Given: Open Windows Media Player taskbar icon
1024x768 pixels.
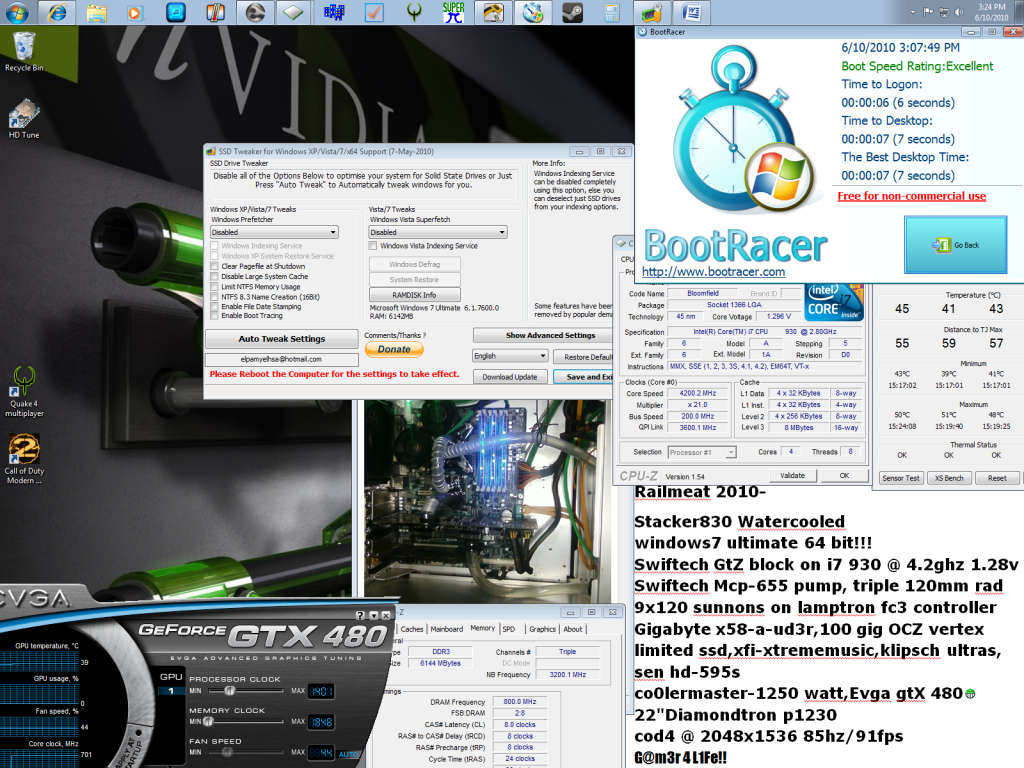Looking at the screenshot, I should click(x=135, y=12).
